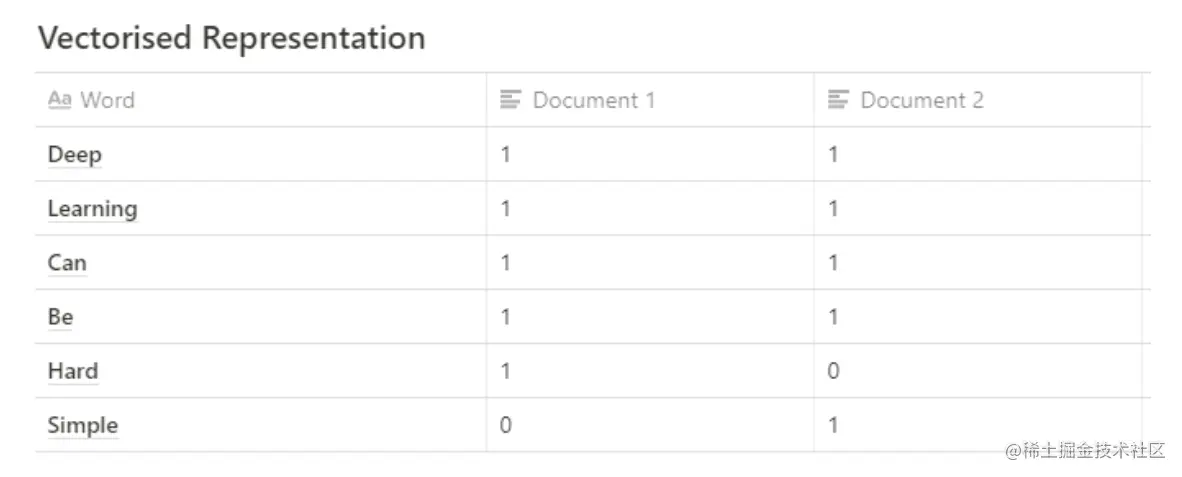Viewport: 1182px width, 477px height.
Task: Open the Can row page
Action: 67,263
